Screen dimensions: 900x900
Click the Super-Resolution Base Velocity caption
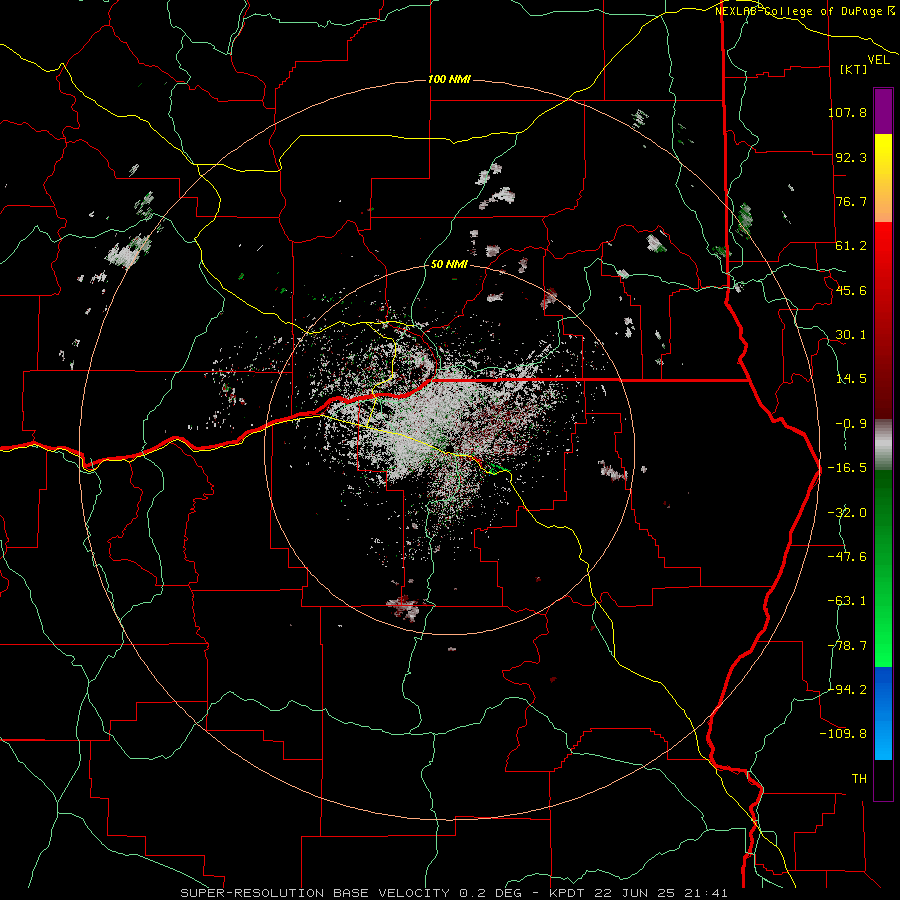[454, 893]
